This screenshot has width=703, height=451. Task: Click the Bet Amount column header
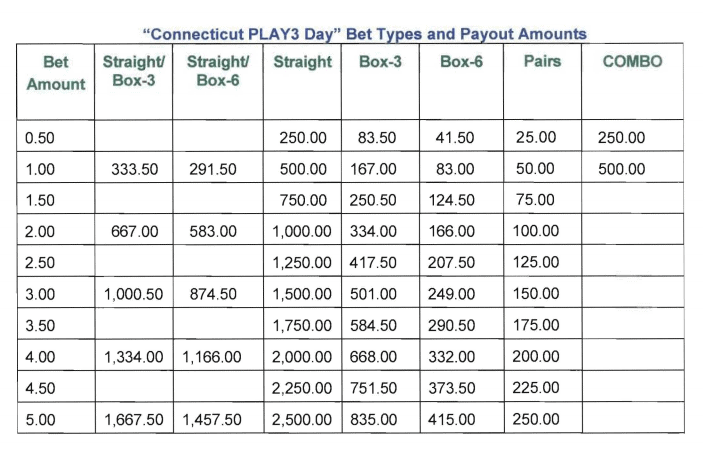56,73
